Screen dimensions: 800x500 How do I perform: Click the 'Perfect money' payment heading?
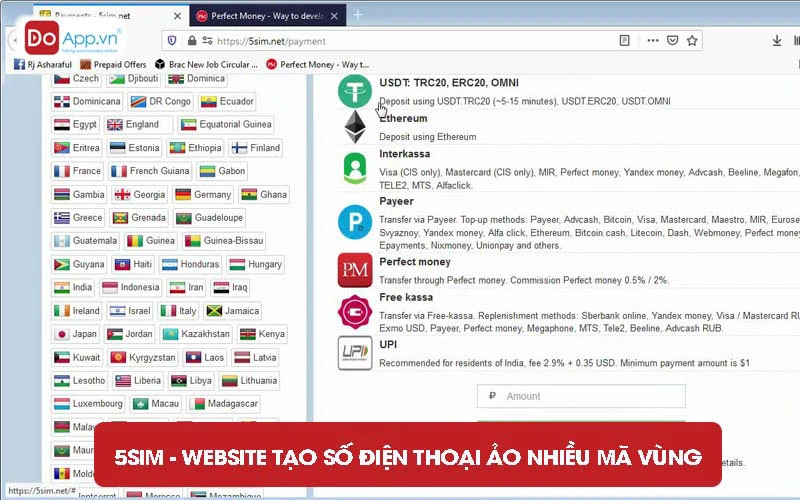point(415,262)
